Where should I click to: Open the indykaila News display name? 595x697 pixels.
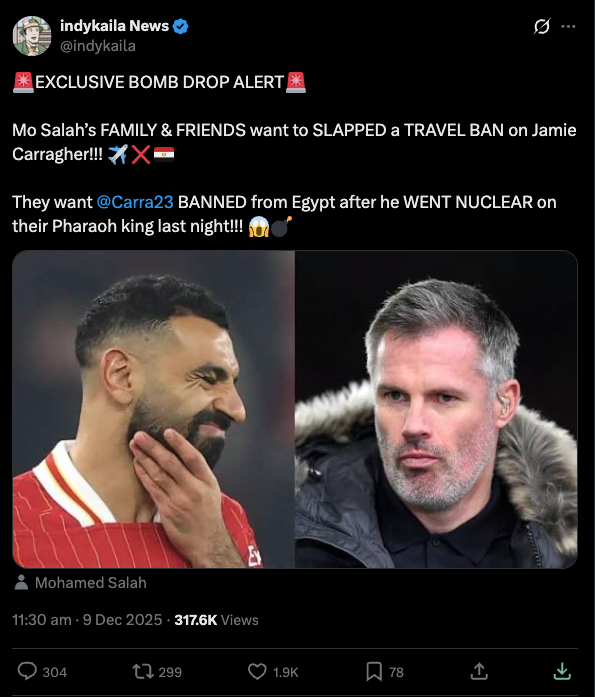pyautogui.click(x=114, y=26)
